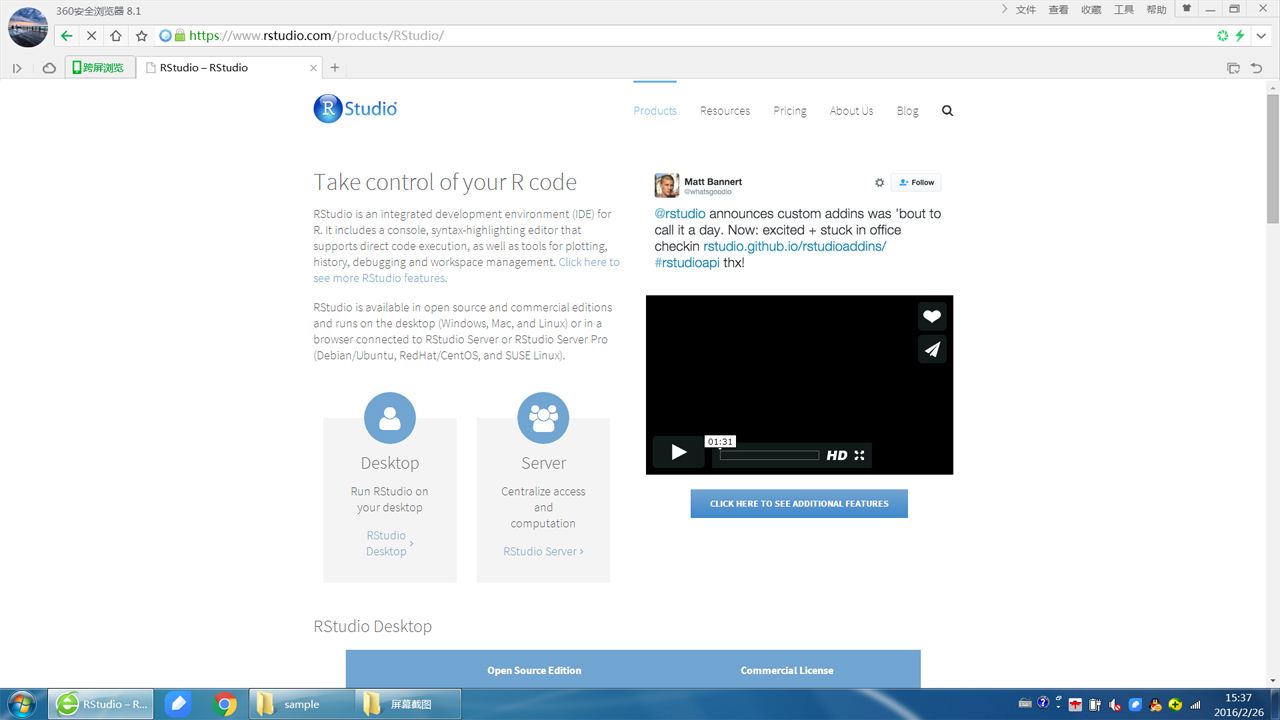The image size is (1280, 720).
Task: Click the cloud sync icon in tab bar
Action: click(49, 68)
